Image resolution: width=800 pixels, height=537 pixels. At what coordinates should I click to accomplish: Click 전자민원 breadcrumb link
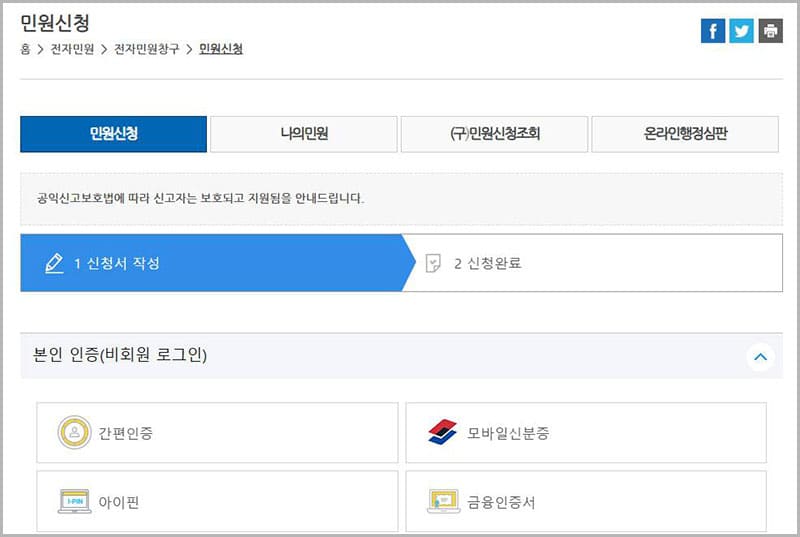tap(72, 49)
